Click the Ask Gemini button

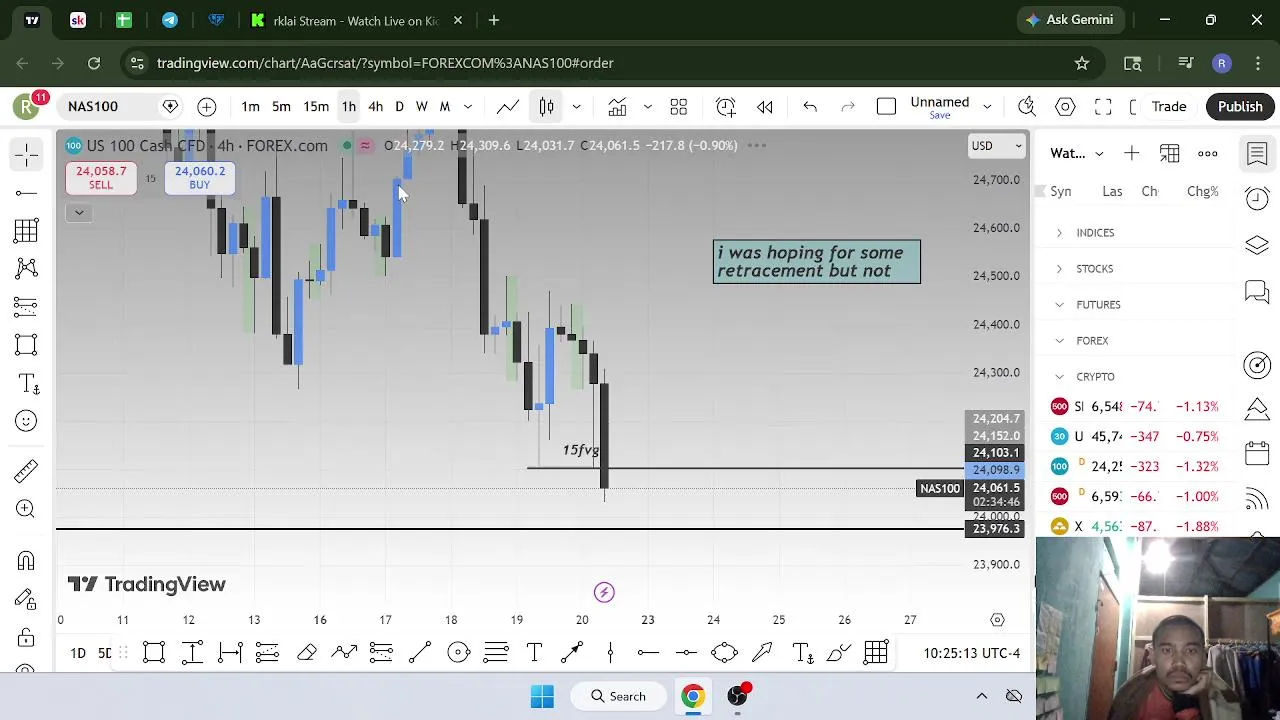point(1069,19)
